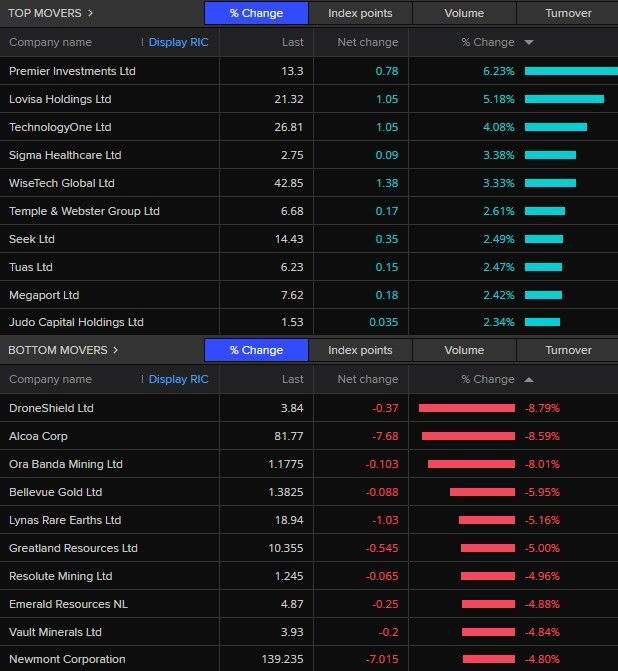Select the Volume tab in Top Movers

point(464,13)
